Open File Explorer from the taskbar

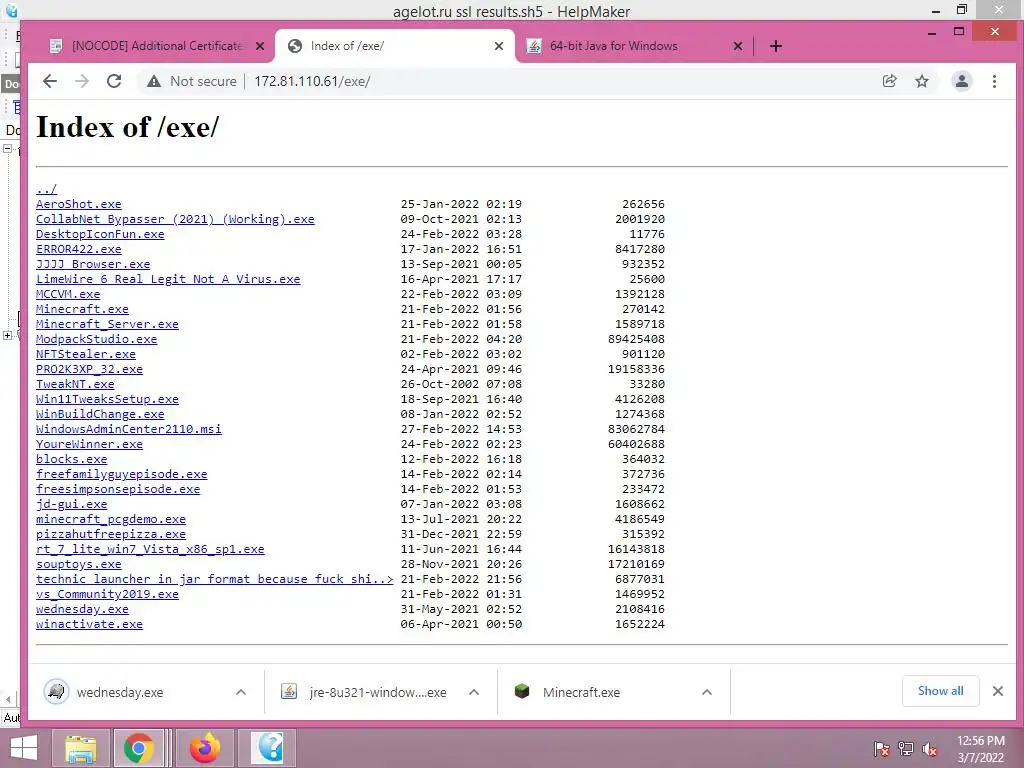[x=80, y=748]
